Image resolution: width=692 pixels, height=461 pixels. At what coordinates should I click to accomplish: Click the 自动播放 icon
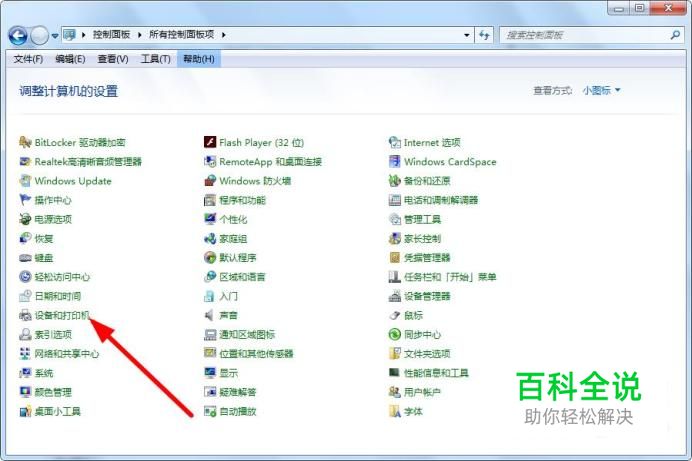coord(210,411)
